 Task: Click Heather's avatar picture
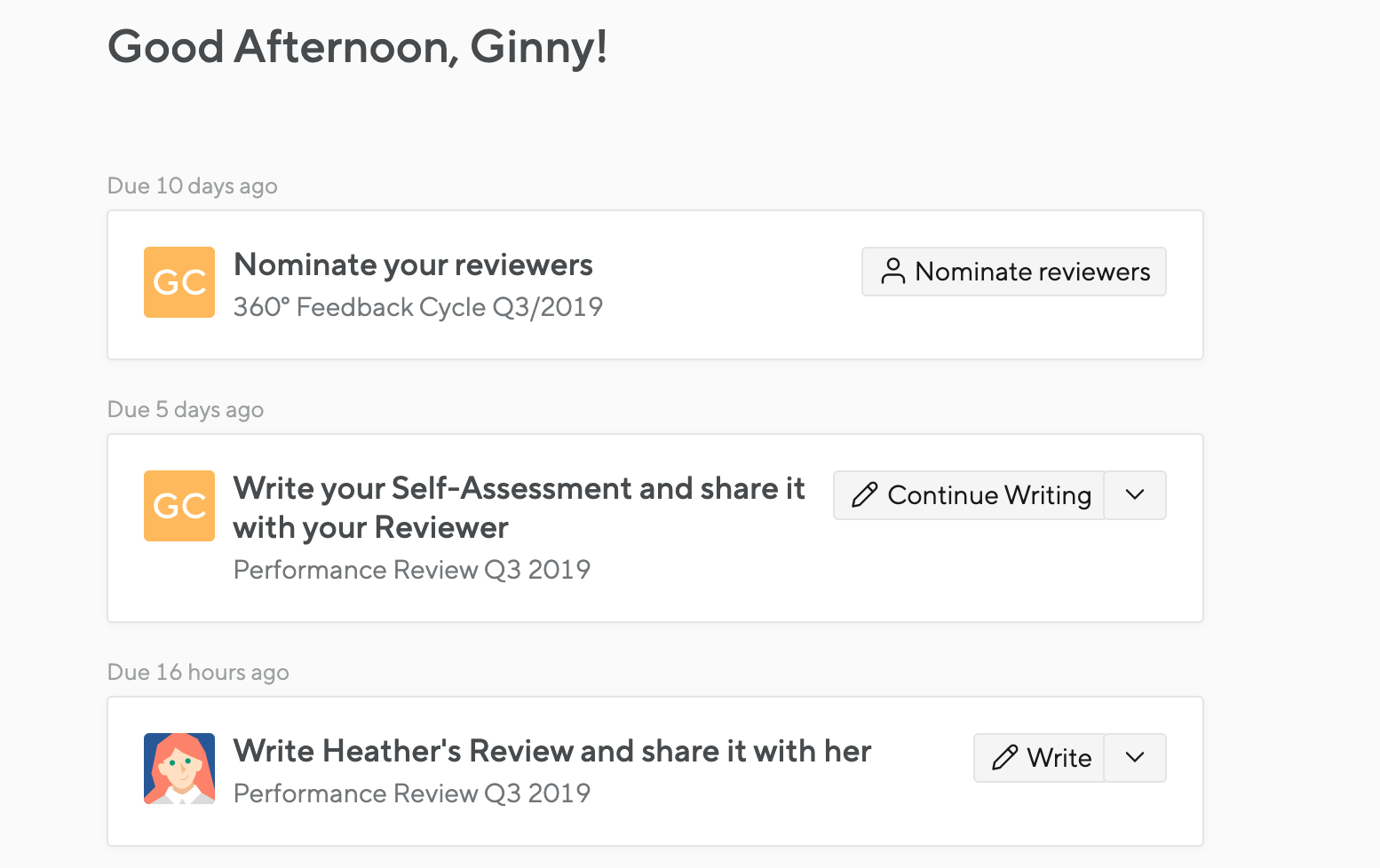179,769
